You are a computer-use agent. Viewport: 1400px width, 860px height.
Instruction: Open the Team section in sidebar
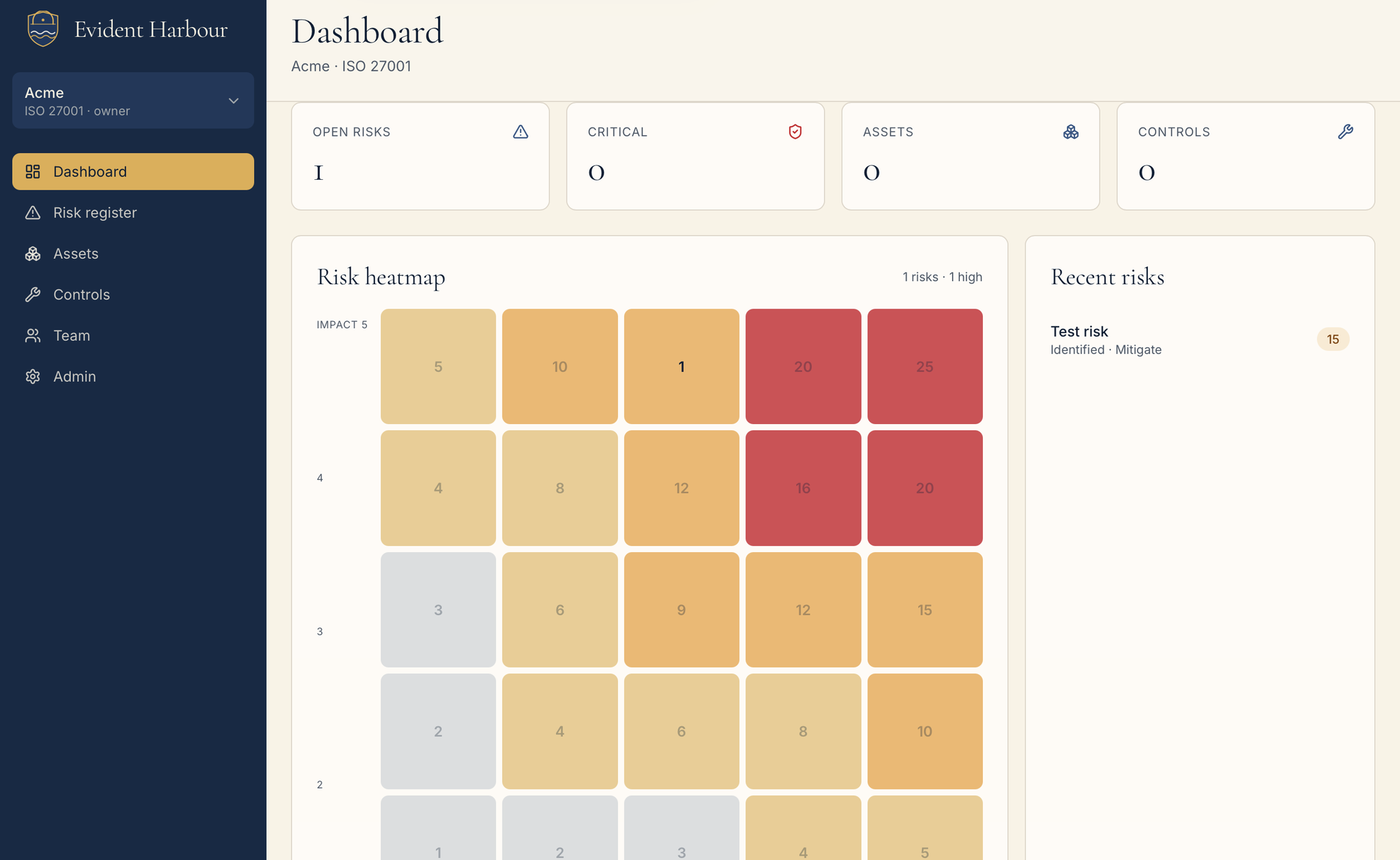pyautogui.click(x=133, y=336)
